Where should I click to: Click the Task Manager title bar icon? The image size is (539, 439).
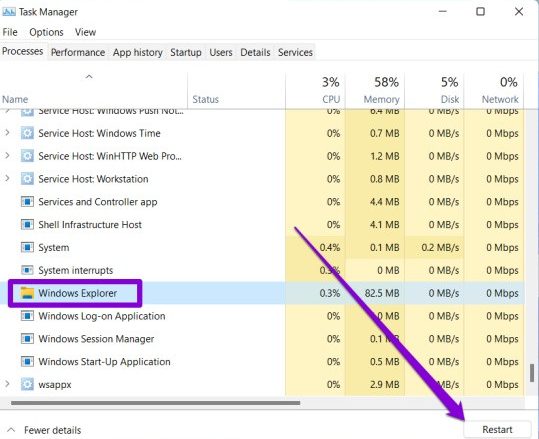[9, 12]
